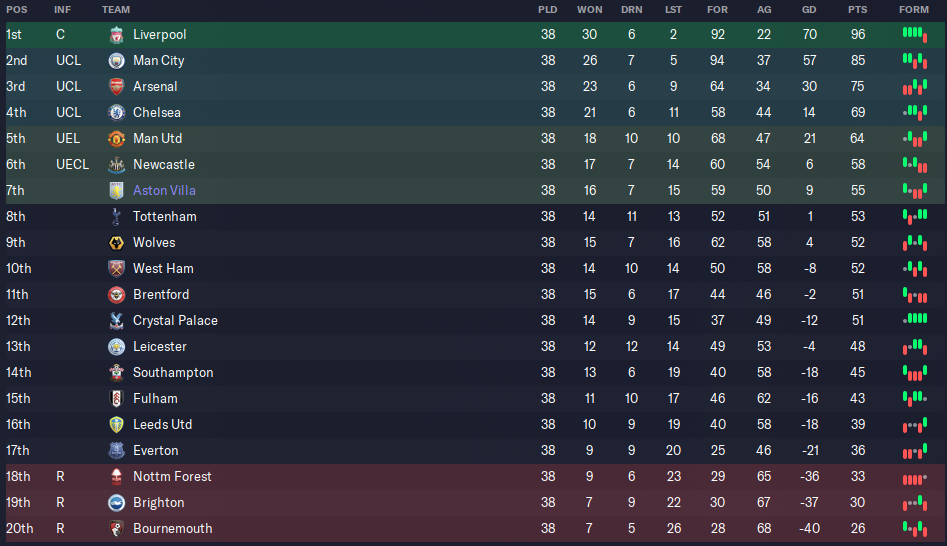
Task: Click the Leeds Utd crest icon
Action: point(117,425)
